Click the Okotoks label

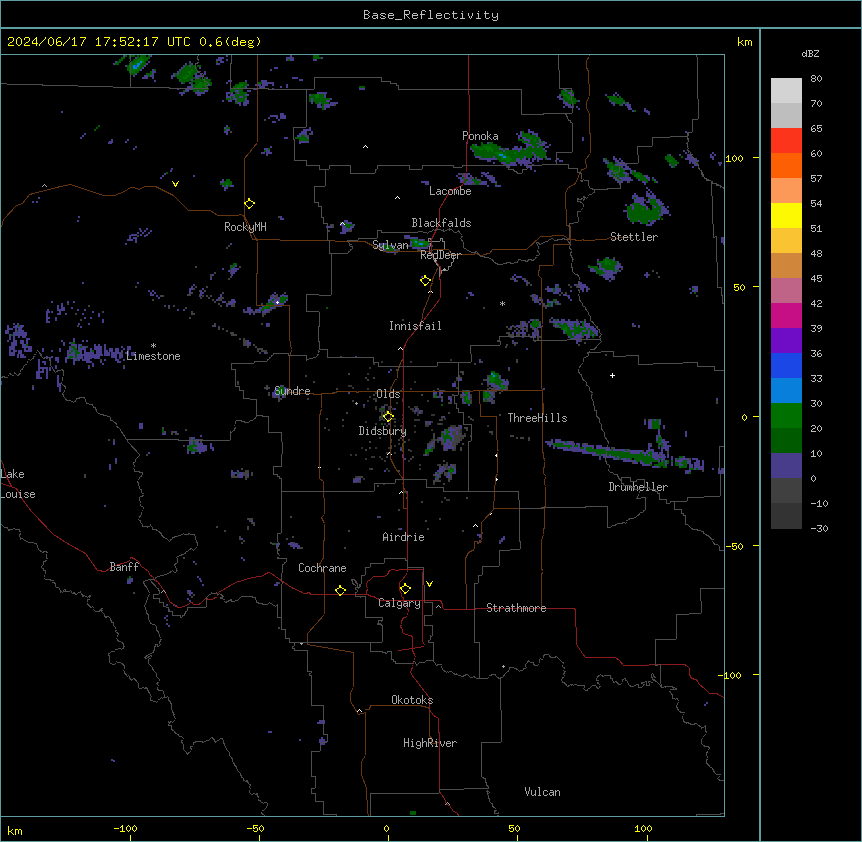pyautogui.click(x=412, y=700)
